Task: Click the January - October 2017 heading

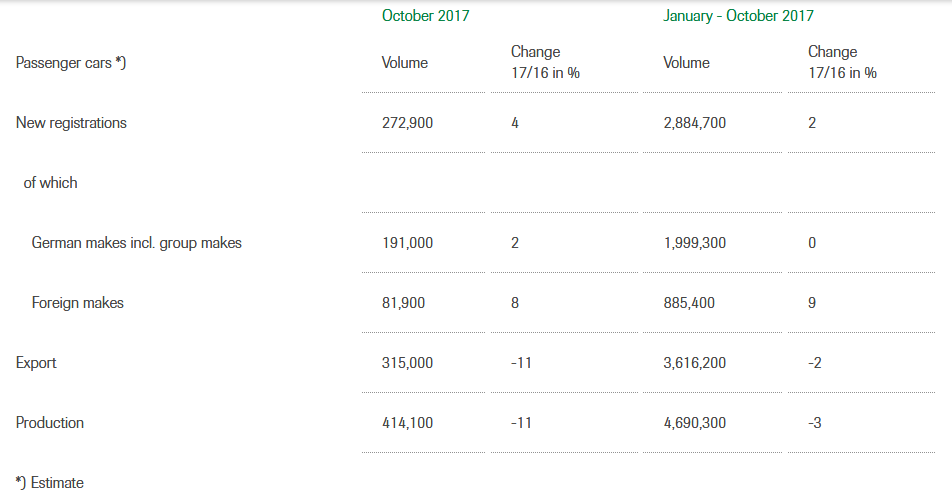Action: (x=738, y=16)
